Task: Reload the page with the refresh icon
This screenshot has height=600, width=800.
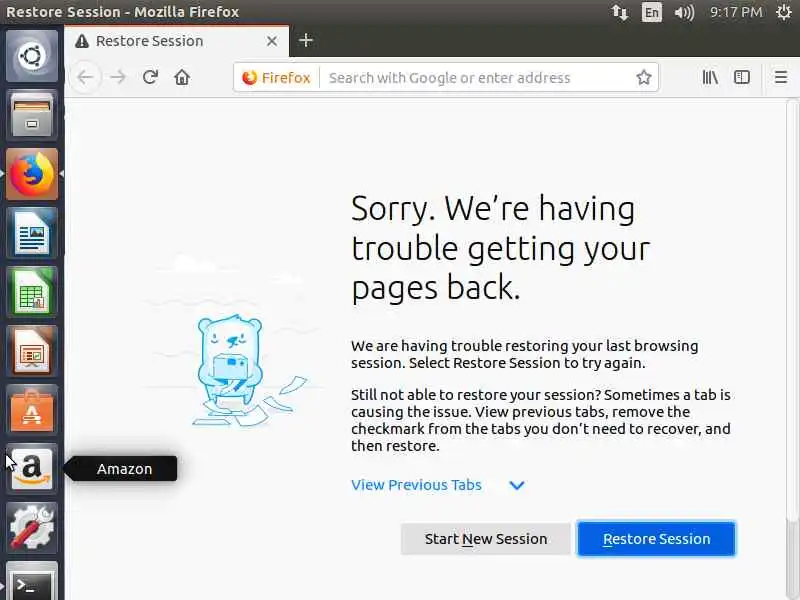Action: [x=150, y=77]
